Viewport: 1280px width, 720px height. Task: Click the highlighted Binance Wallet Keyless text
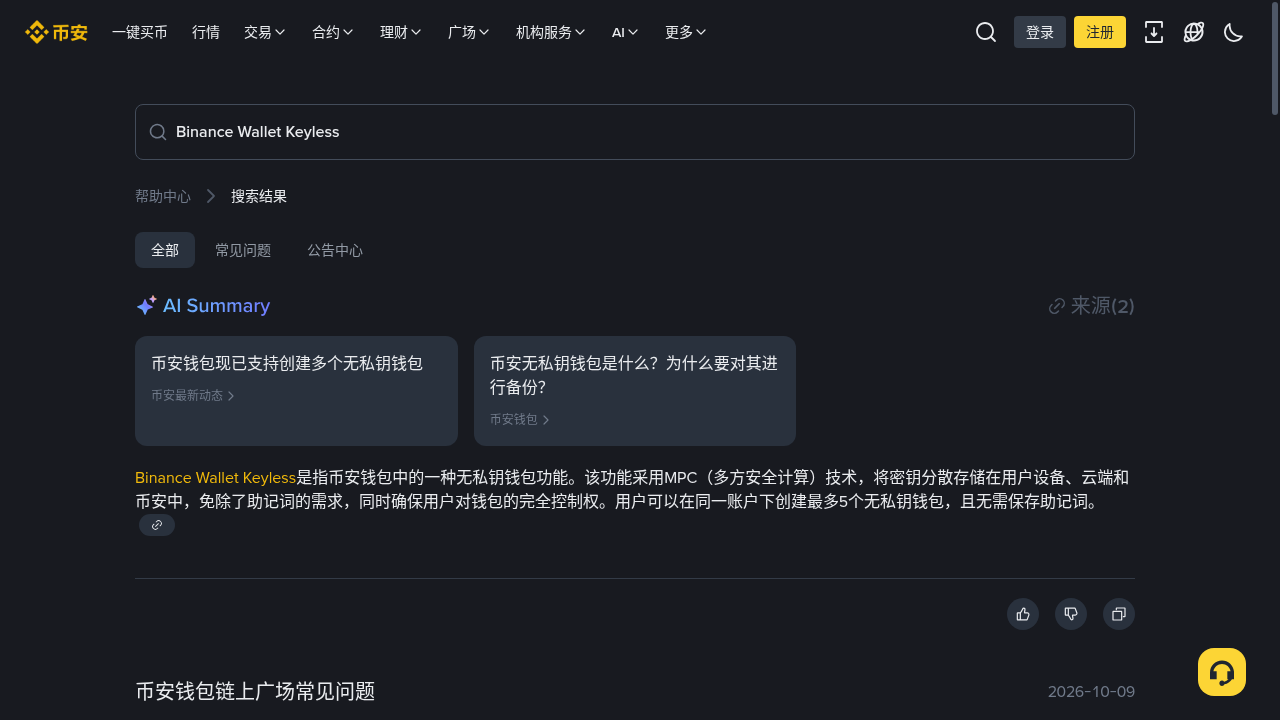pyautogui.click(x=216, y=477)
